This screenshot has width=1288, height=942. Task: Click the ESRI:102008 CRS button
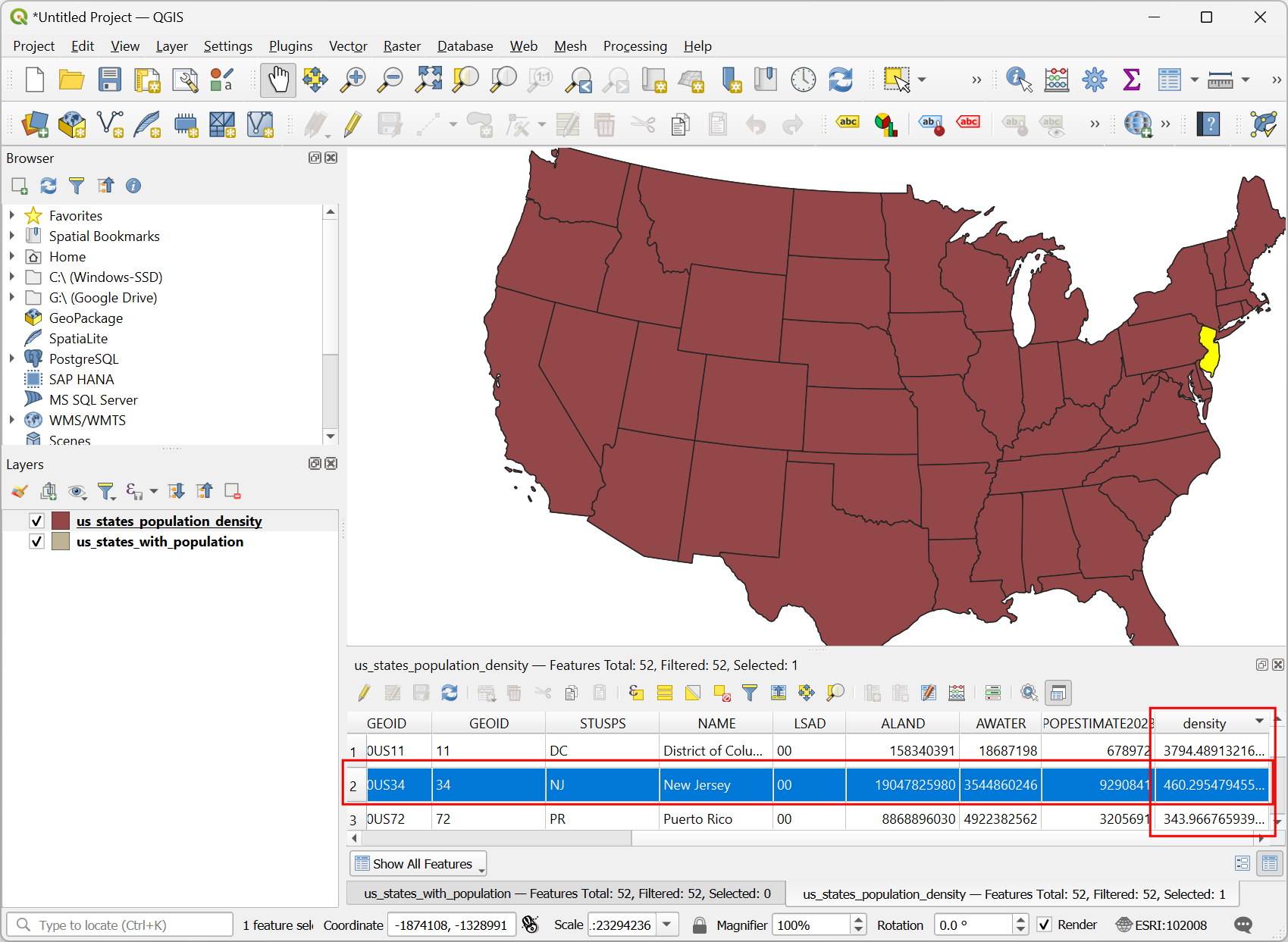point(1161,925)
